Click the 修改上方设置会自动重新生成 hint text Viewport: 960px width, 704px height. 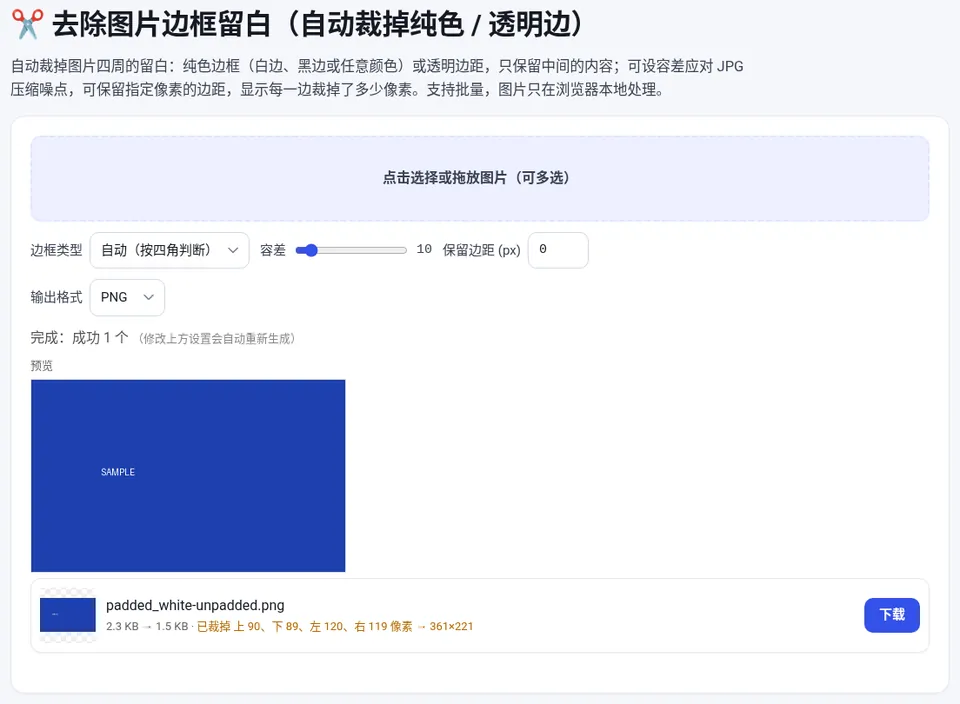(217, 339)
